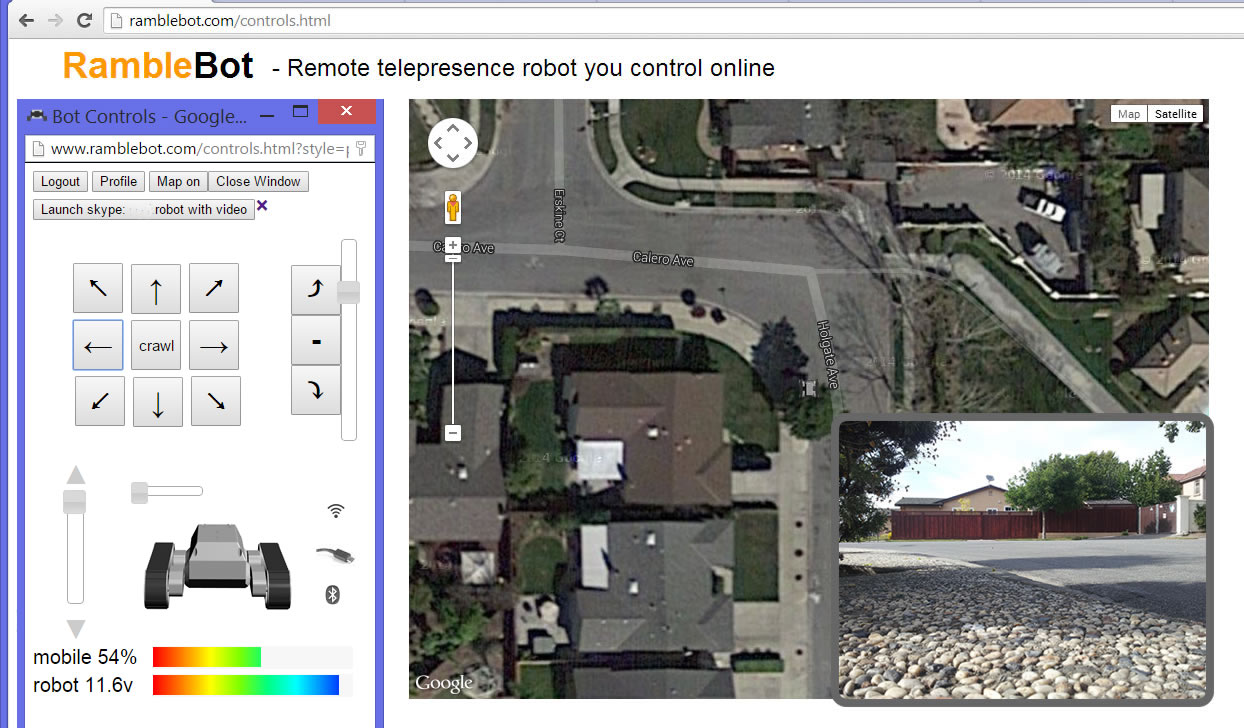Launch Skype with robot video
Viewport: 1244px width, 728px height.
point(144,209)
